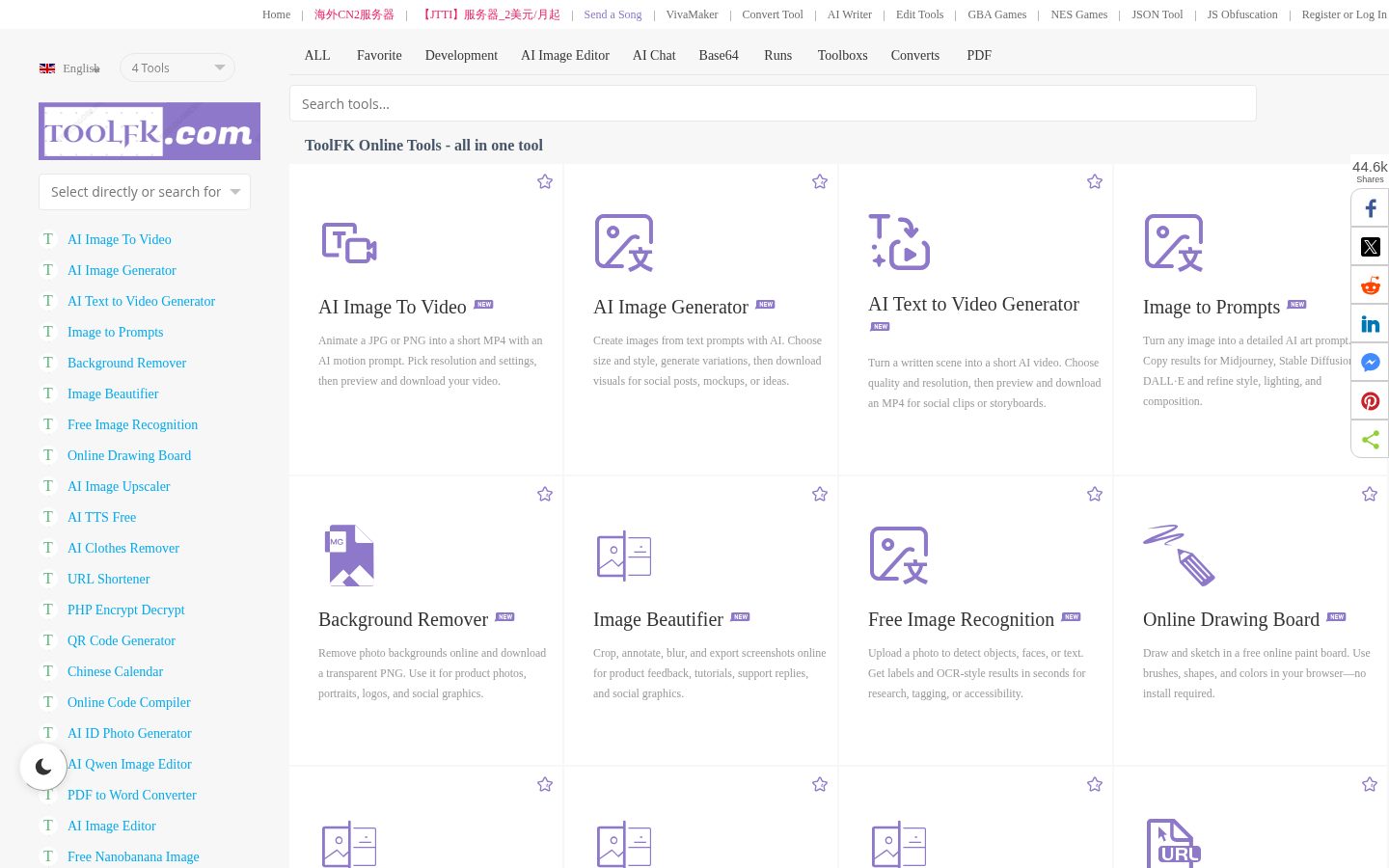The width and height of the screenshot is (1389, 868).
Task: Click the Image to Prompts card title
Action: (1212, 307)
